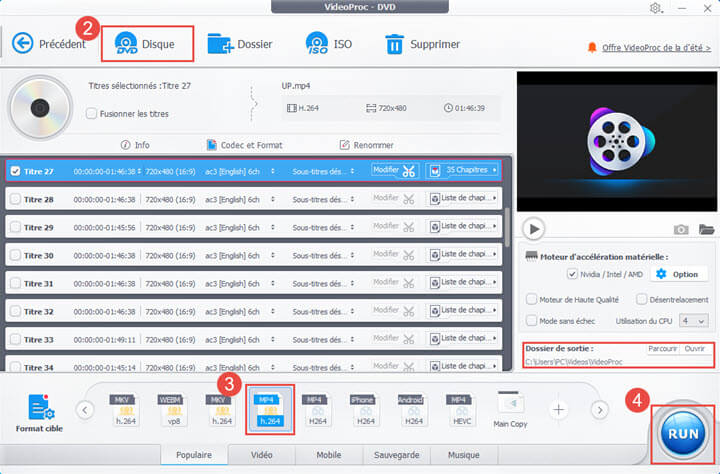Screen dimensions: 720x474
Task: Open the Format cible settings icon
Action: coord(39,407)
